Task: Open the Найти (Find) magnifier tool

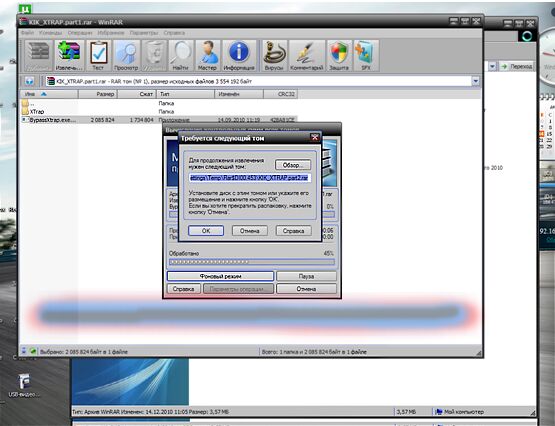Action: coord(181,56)
